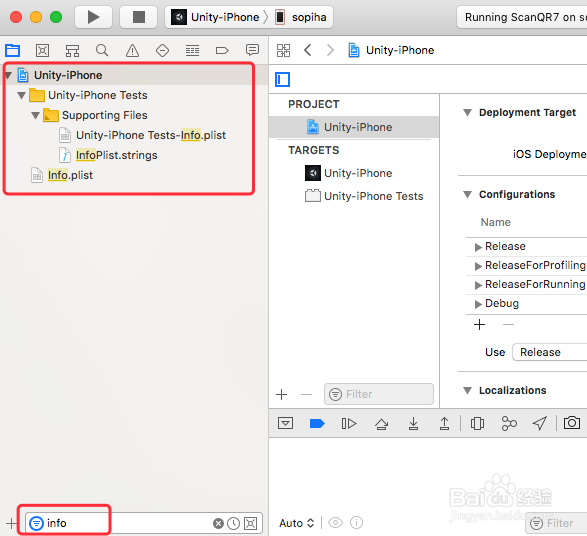Add a new target with plus
The width and height of the screenshot is (587, 536).
click(x=282, y=394)
